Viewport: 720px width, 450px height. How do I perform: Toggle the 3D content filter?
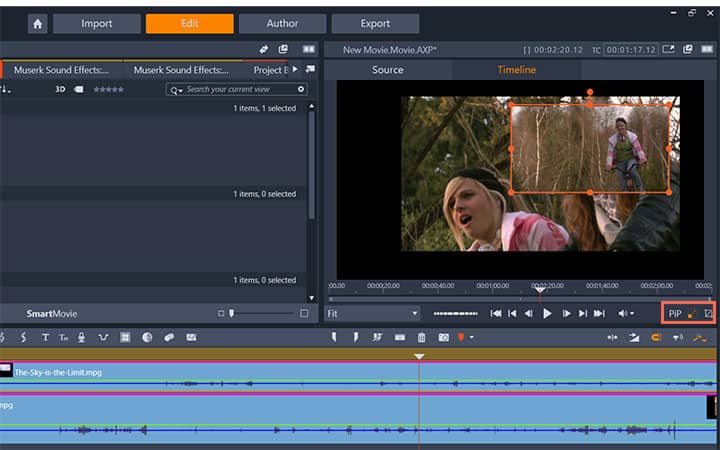pyautogui.click(x=60, y=90)
